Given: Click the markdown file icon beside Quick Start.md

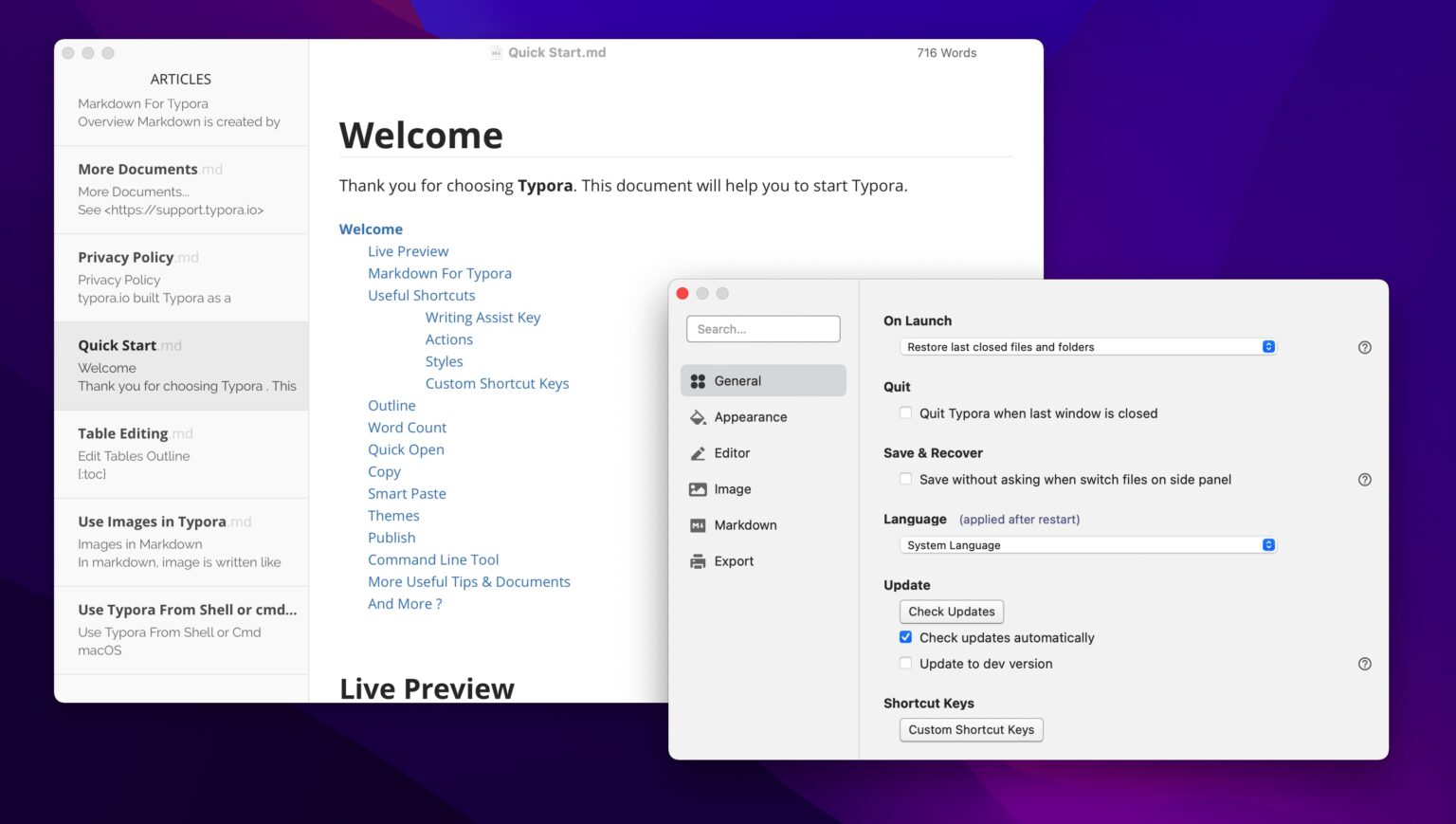Looking at the screenshot, I should click(497, 52).
